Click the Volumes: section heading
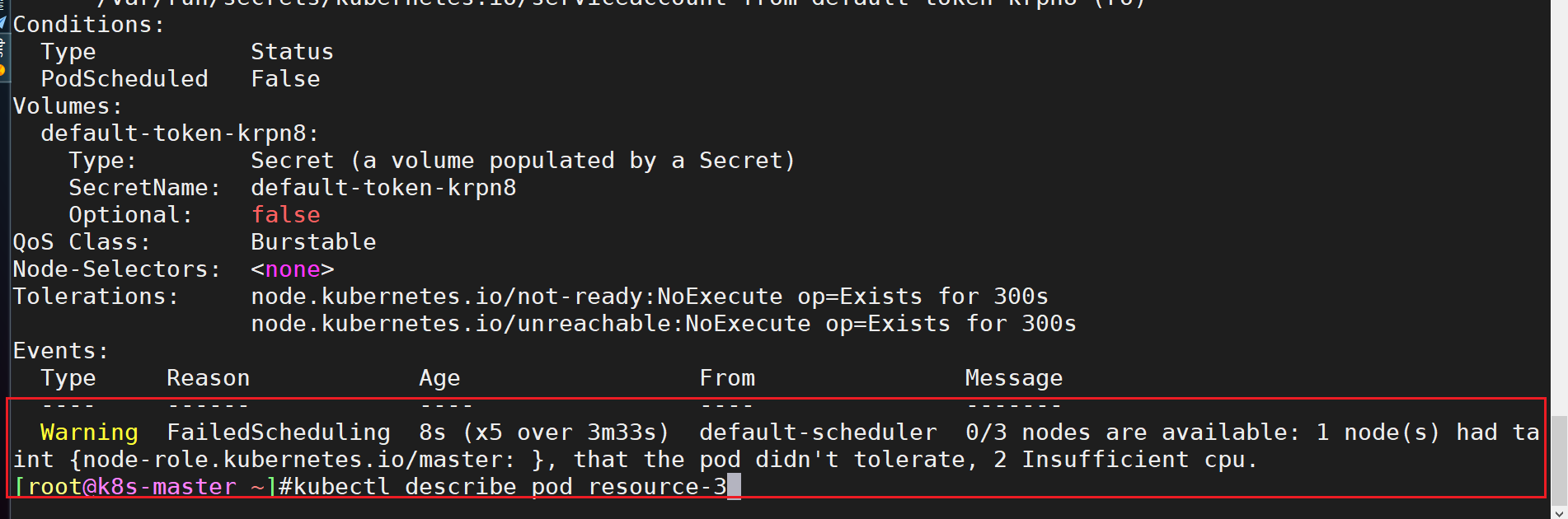Viewport: 1568px width, 519px height. click(x=68, y=105)
